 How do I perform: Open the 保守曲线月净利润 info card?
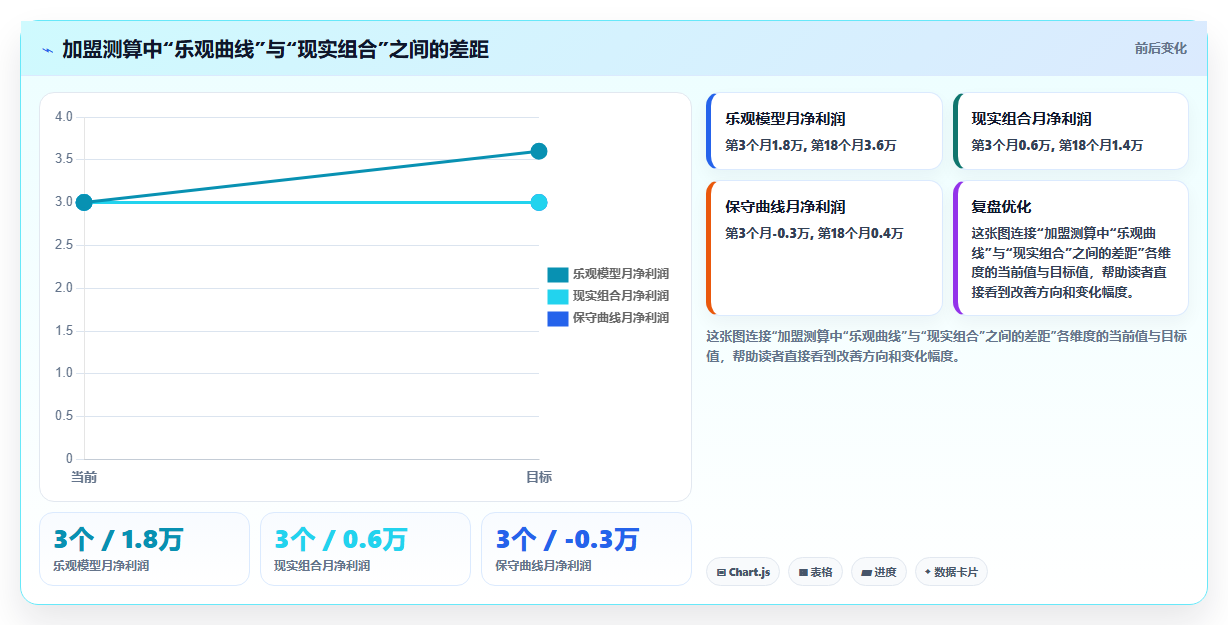(x=824, y=248)
